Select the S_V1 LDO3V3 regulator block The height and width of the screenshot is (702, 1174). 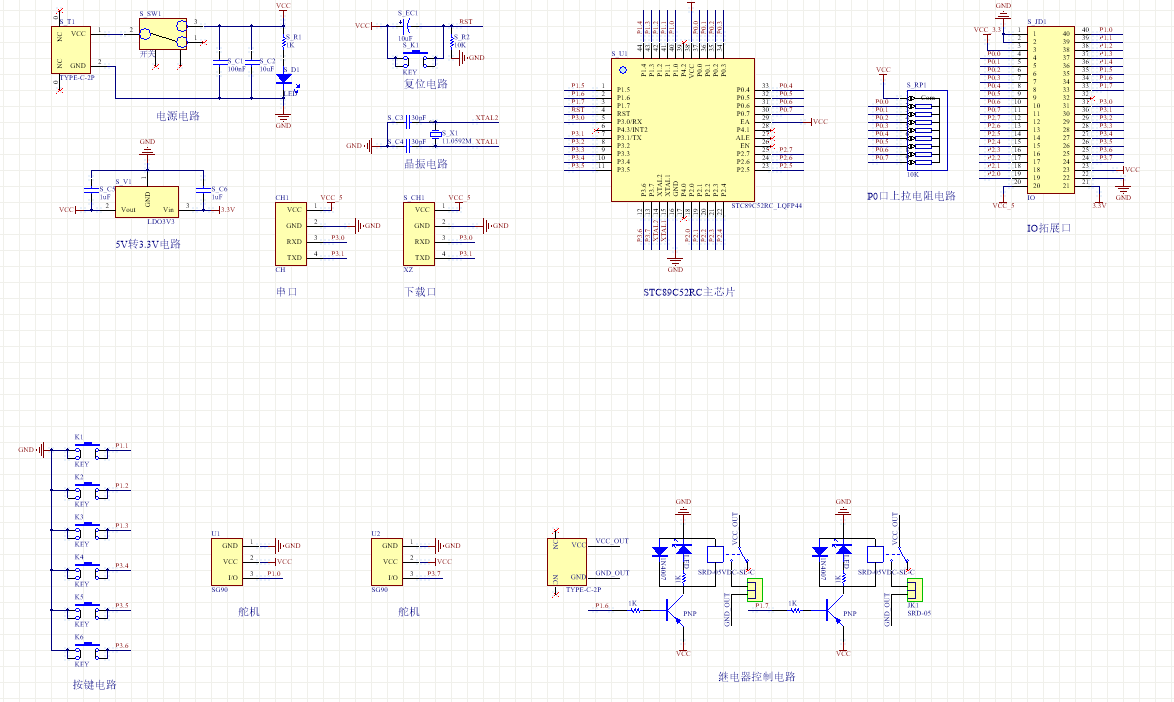point(147,202)
